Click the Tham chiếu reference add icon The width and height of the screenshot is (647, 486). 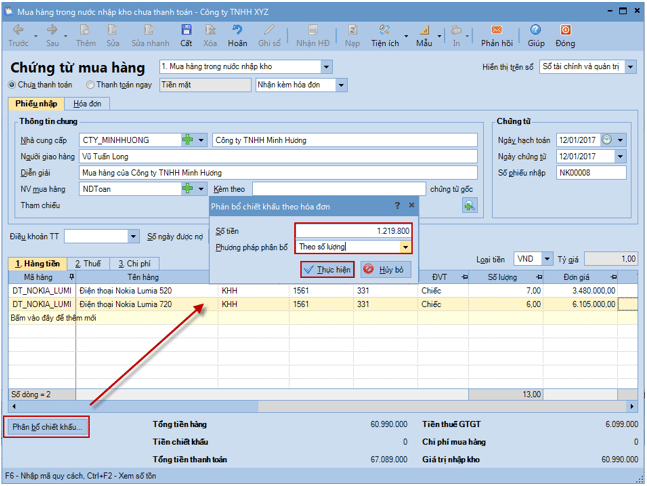pos(470,205)
